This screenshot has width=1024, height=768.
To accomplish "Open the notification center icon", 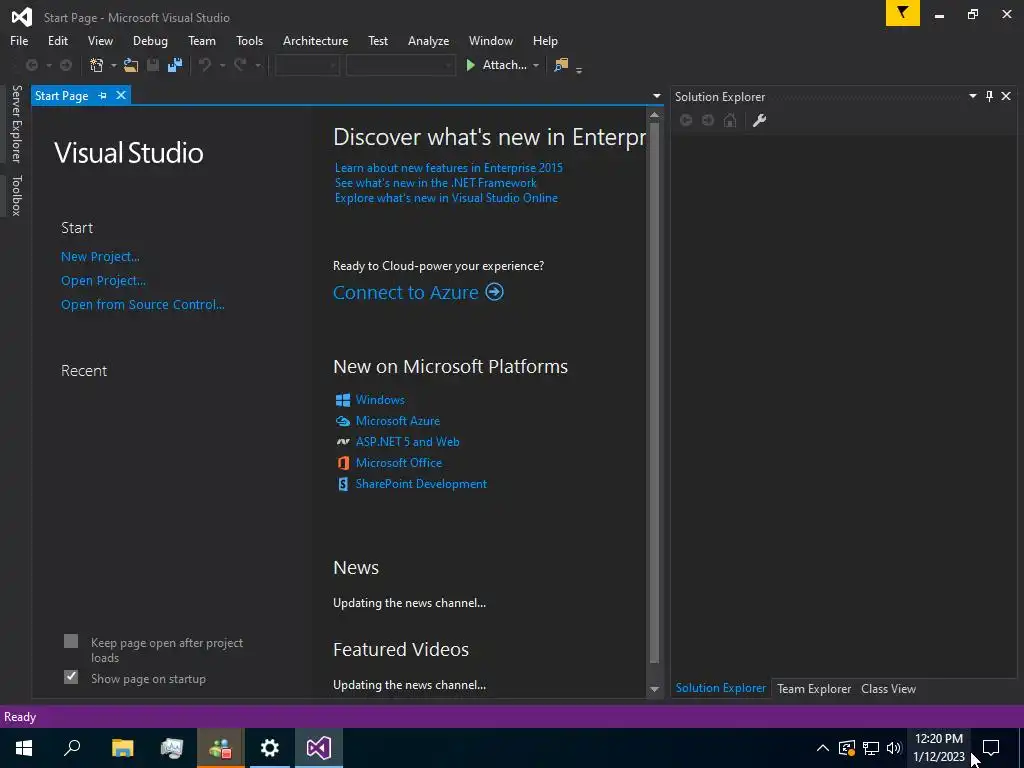I will tap(991, 748).
